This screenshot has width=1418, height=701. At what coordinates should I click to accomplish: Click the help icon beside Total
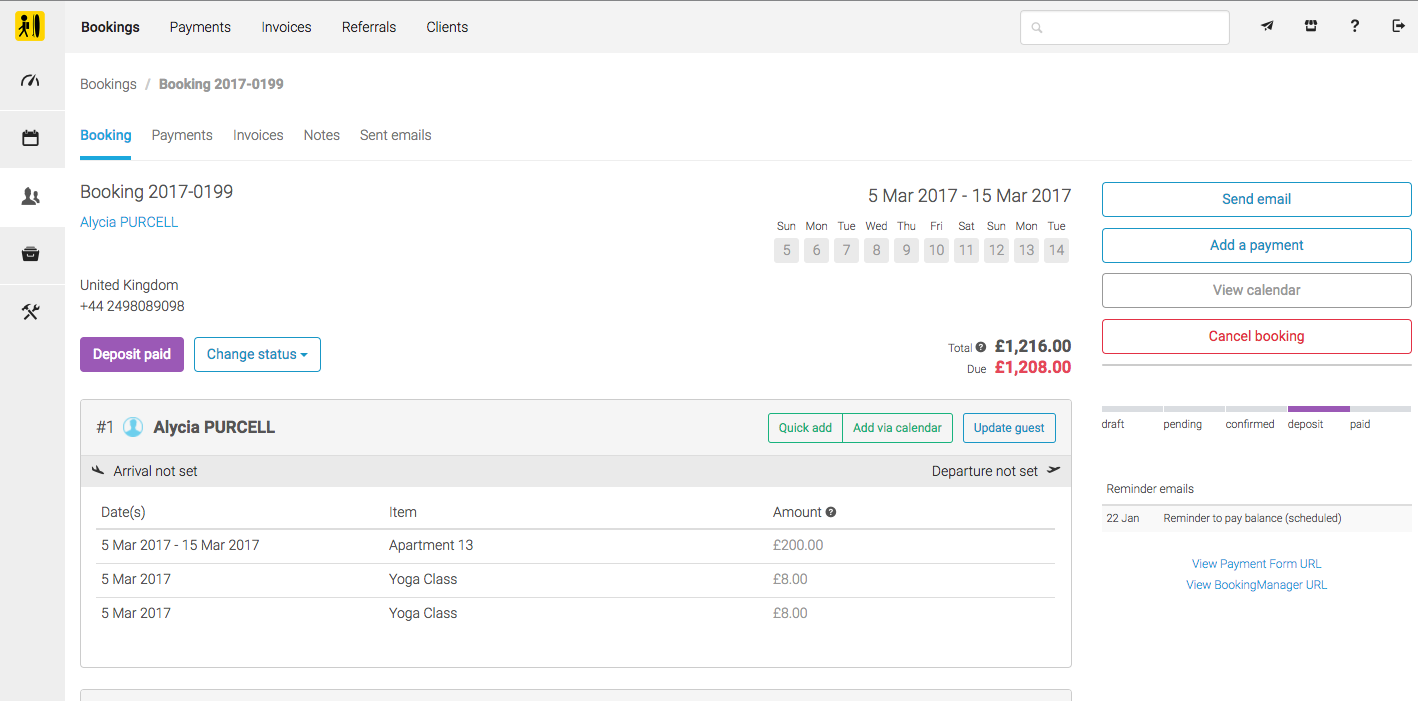click(x=981, y=348)
